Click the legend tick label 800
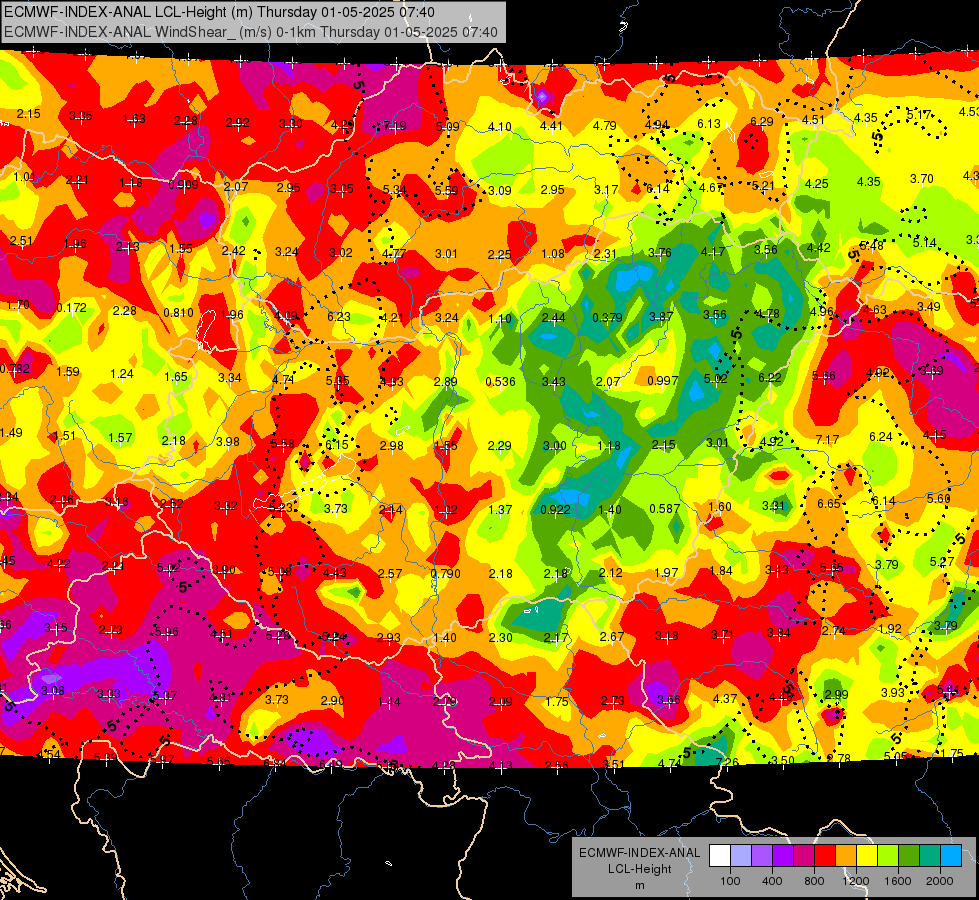Viewport: 979px width, 900px height. point(814,881)
